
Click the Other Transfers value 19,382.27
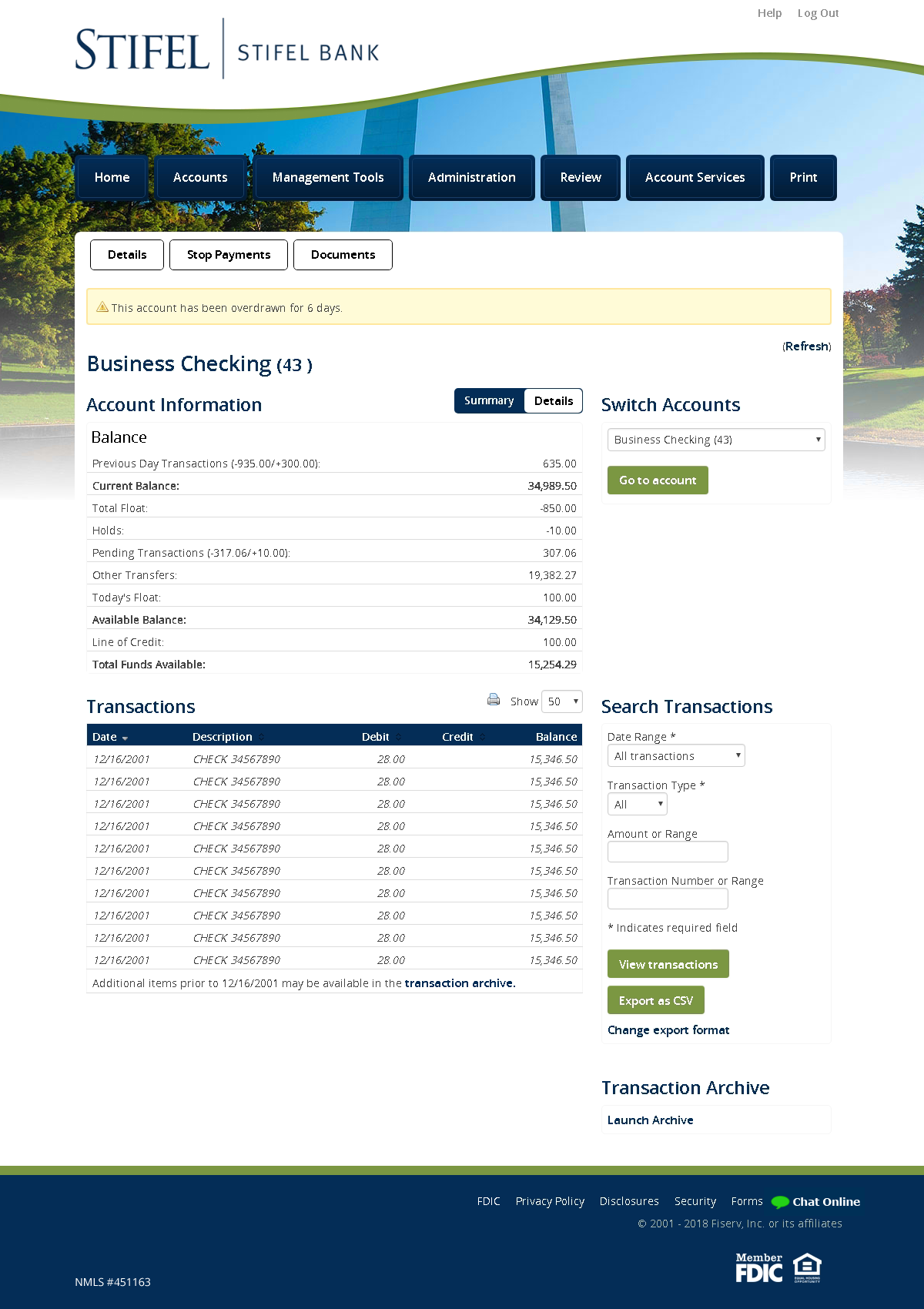[x=552, y=575]
